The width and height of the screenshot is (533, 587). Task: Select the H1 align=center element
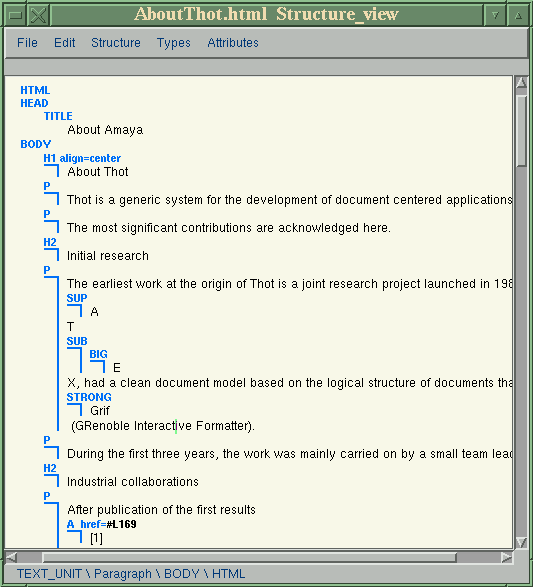(x=82, y=158)
